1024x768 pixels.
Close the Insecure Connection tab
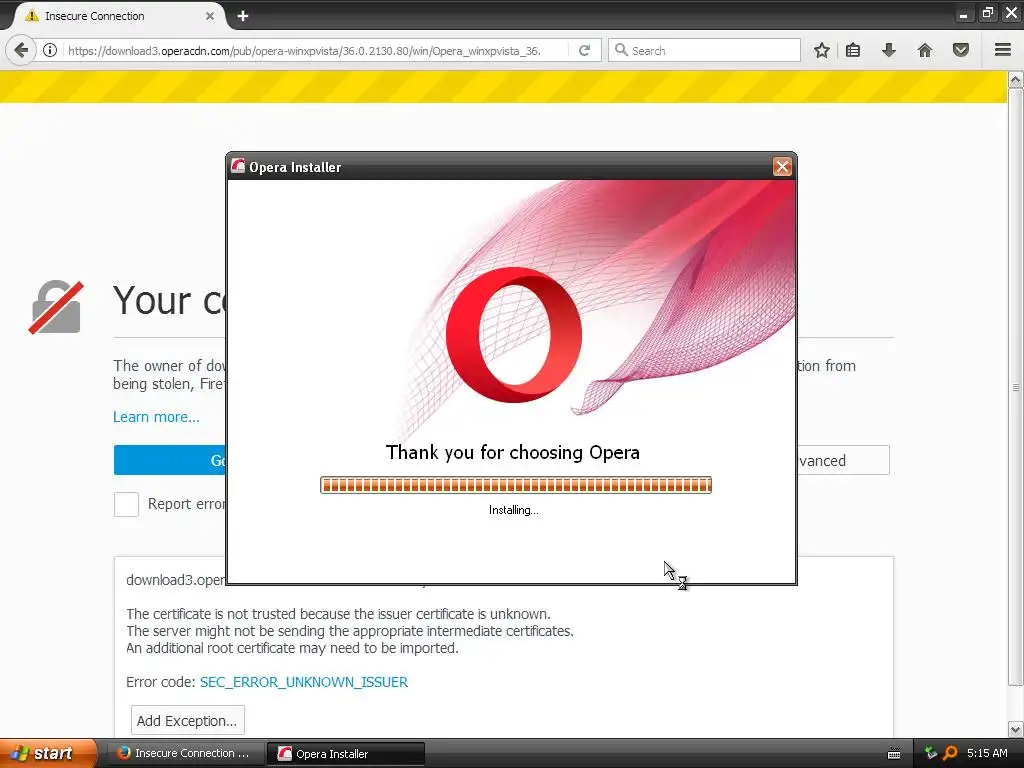[x=210, y=16]
